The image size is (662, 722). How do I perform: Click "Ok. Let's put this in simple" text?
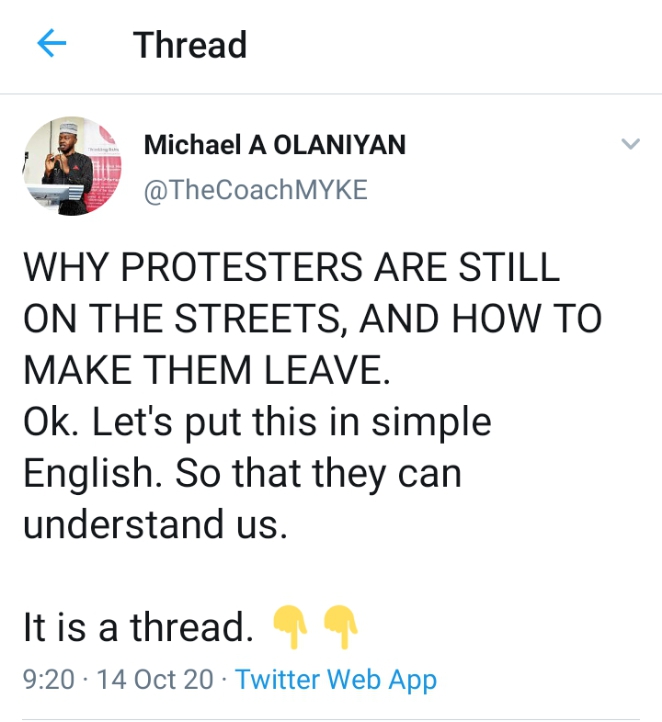click(257, 422)
